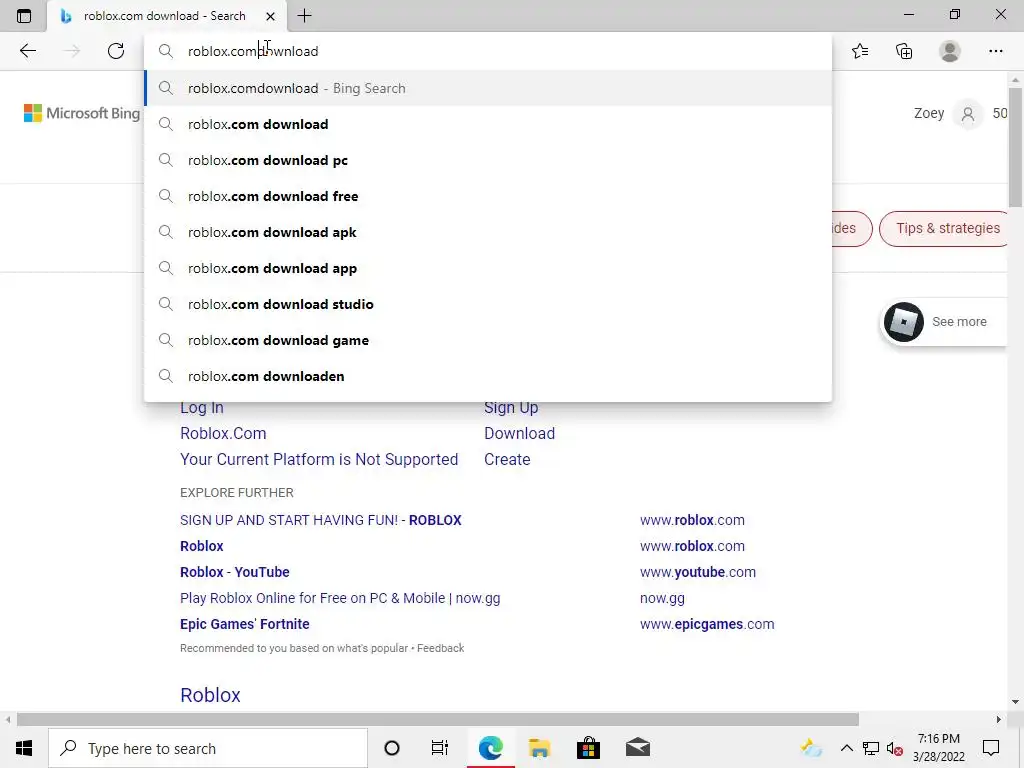
Task: Open the Collections button
Action: pos(904,51)
